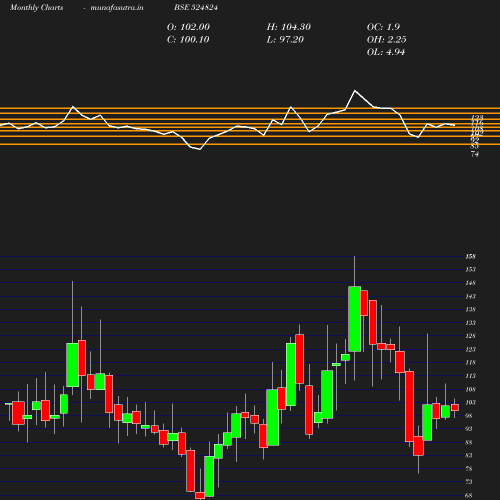
Task: Select price axis label 128
Action: [x=471, y=336]
